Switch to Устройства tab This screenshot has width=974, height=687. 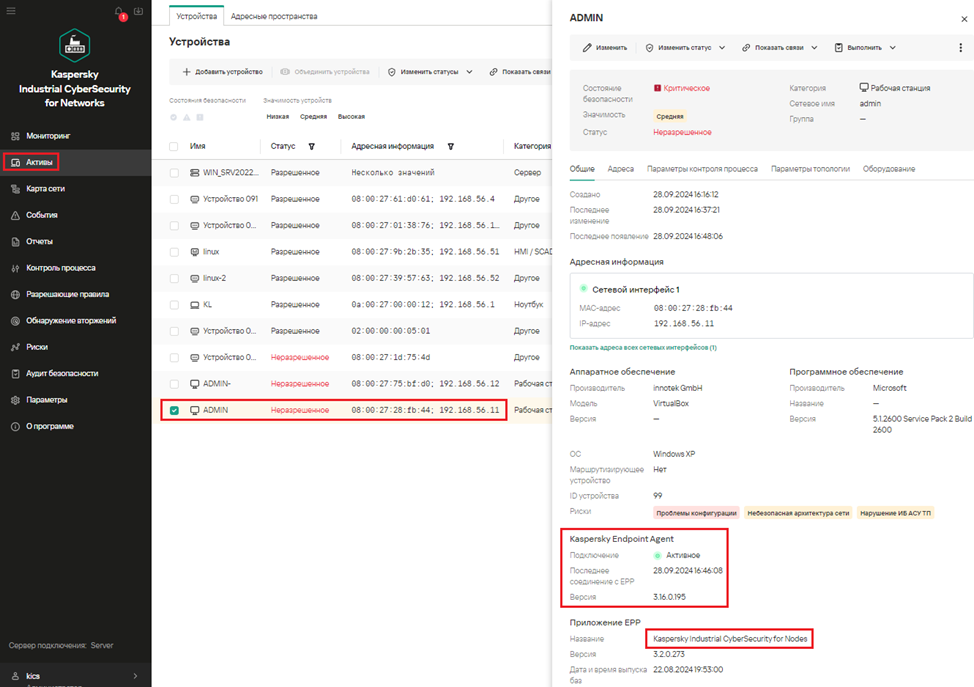pyautogui.click(x=196, y=16)
